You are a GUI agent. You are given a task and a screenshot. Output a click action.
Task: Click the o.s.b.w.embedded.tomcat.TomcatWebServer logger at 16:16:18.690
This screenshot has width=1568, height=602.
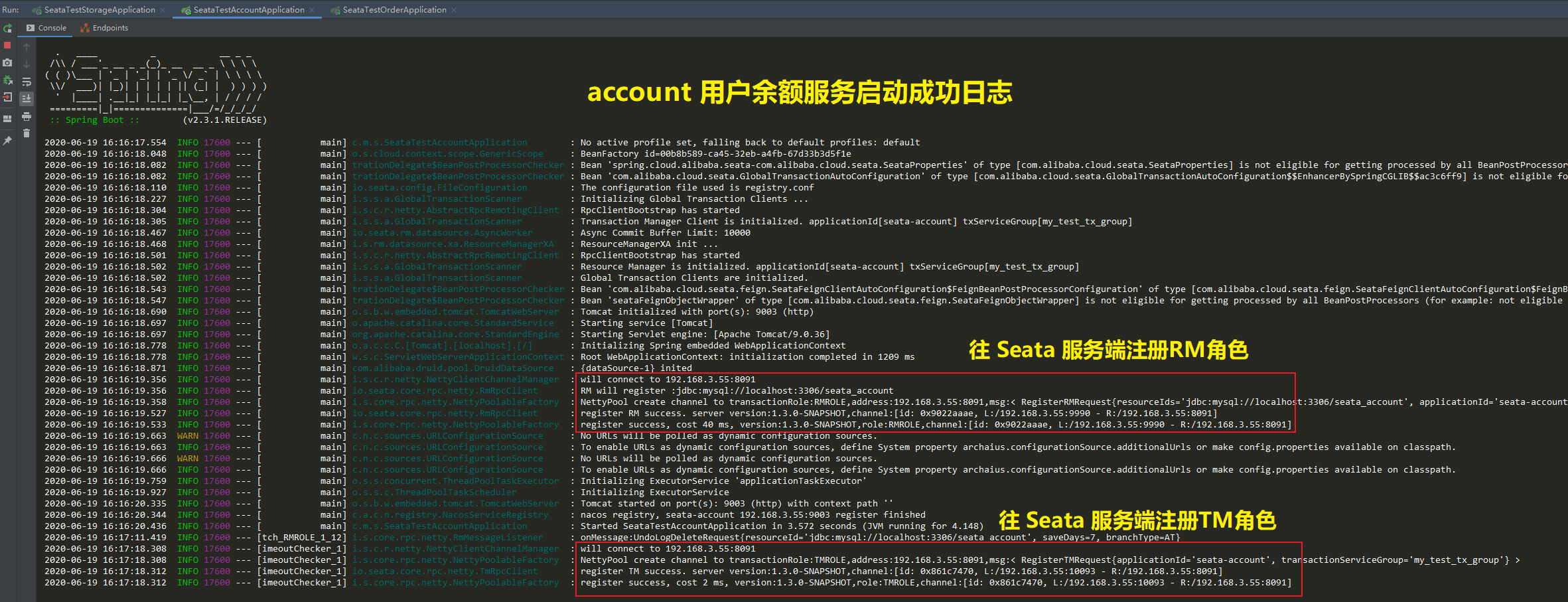pos(455,312)
